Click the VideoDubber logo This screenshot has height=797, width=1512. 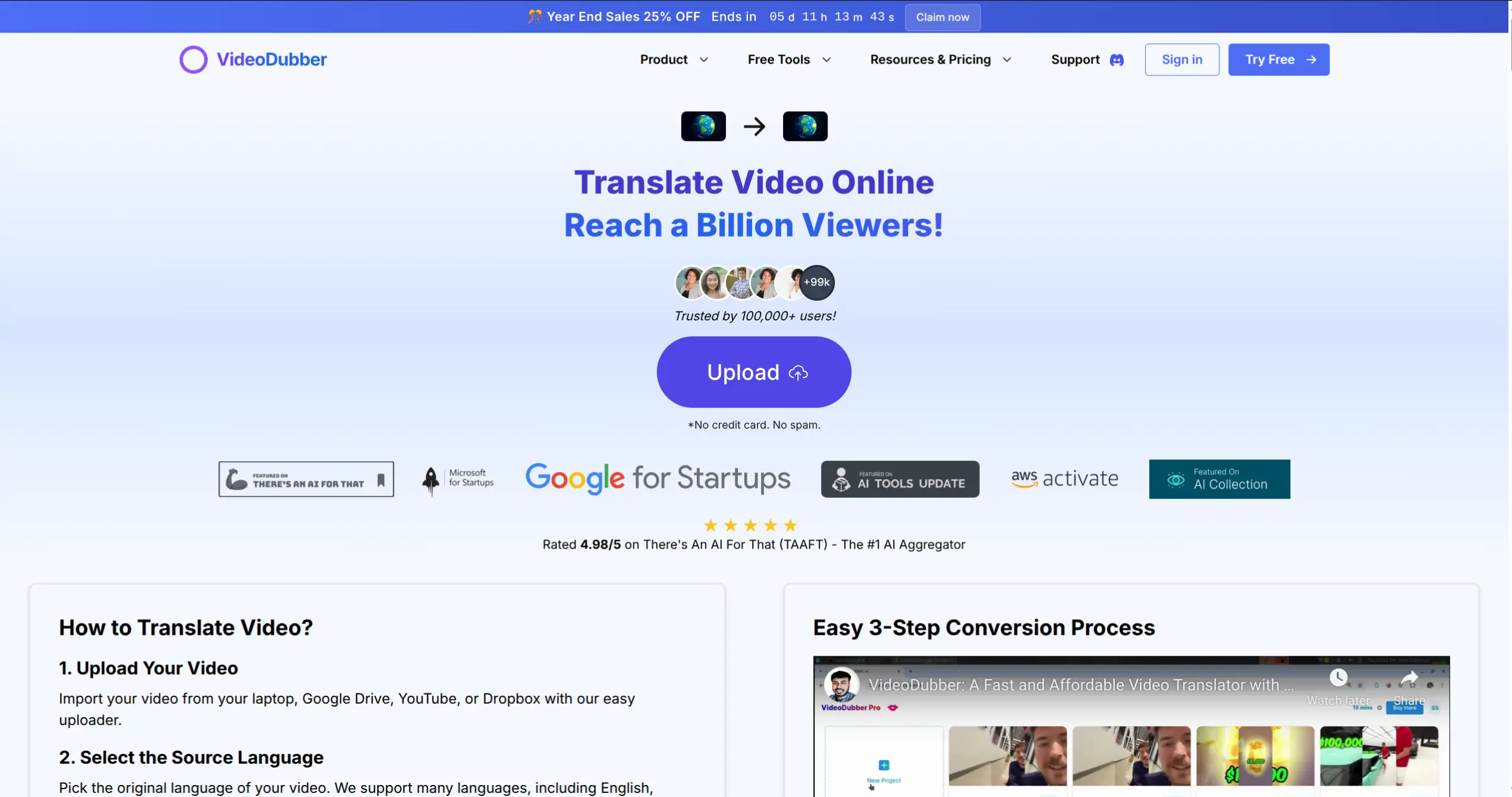coord(252,59)
